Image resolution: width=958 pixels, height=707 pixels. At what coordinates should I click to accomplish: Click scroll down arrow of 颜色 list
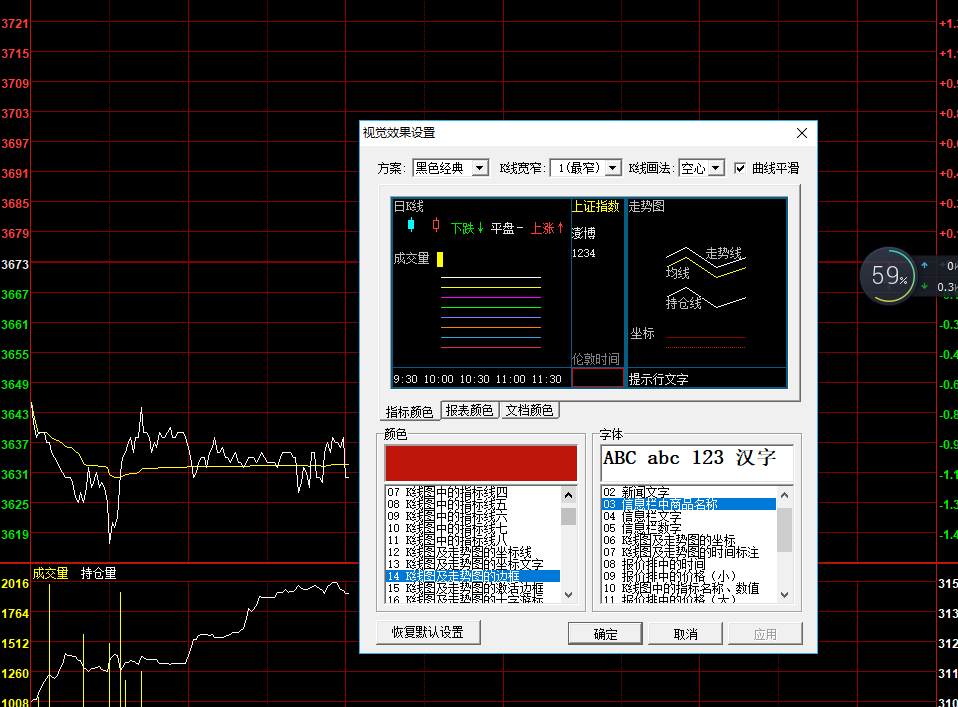coord(568,595)
